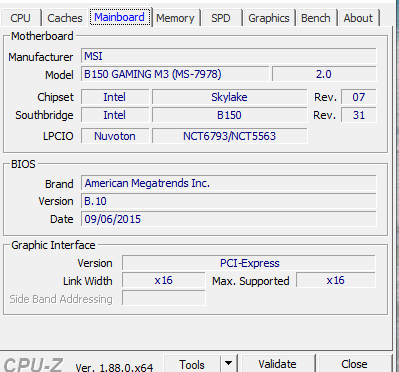Click the model revision 2.0 field
This screenshot has height=372, width=399.
click(x=324, y=74)
